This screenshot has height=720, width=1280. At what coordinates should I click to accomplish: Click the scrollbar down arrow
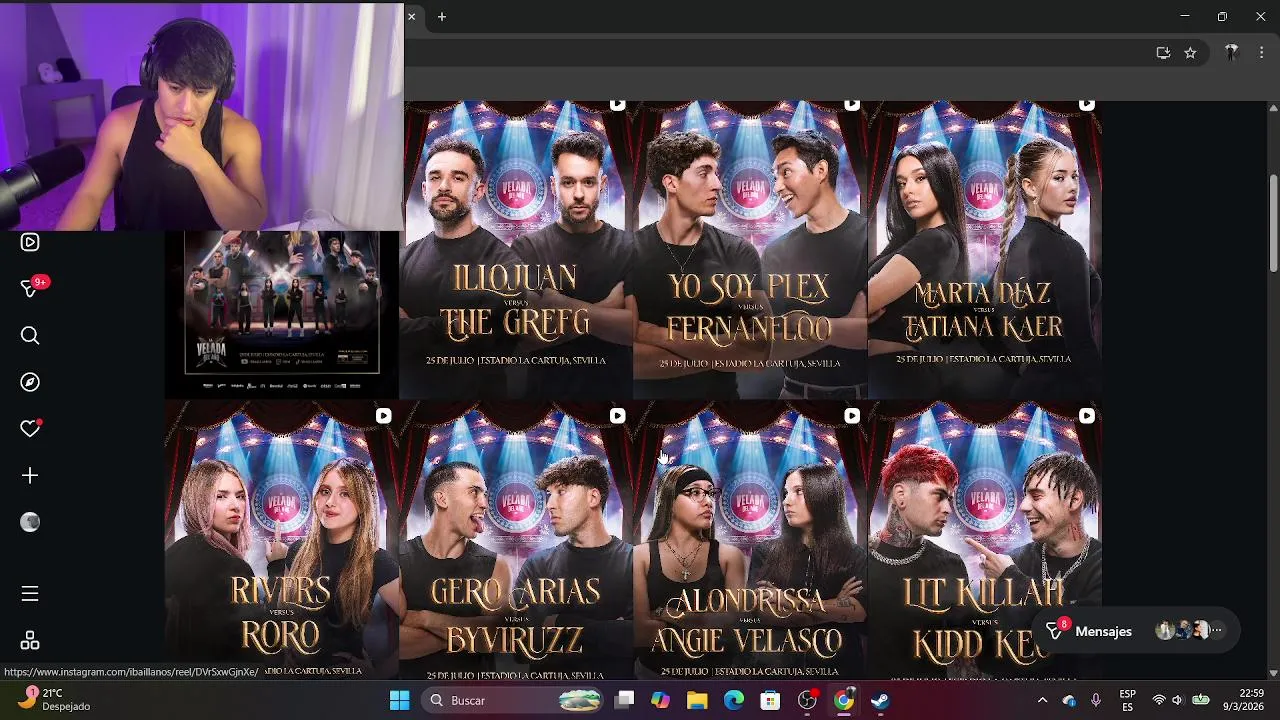click(1273, 673)
